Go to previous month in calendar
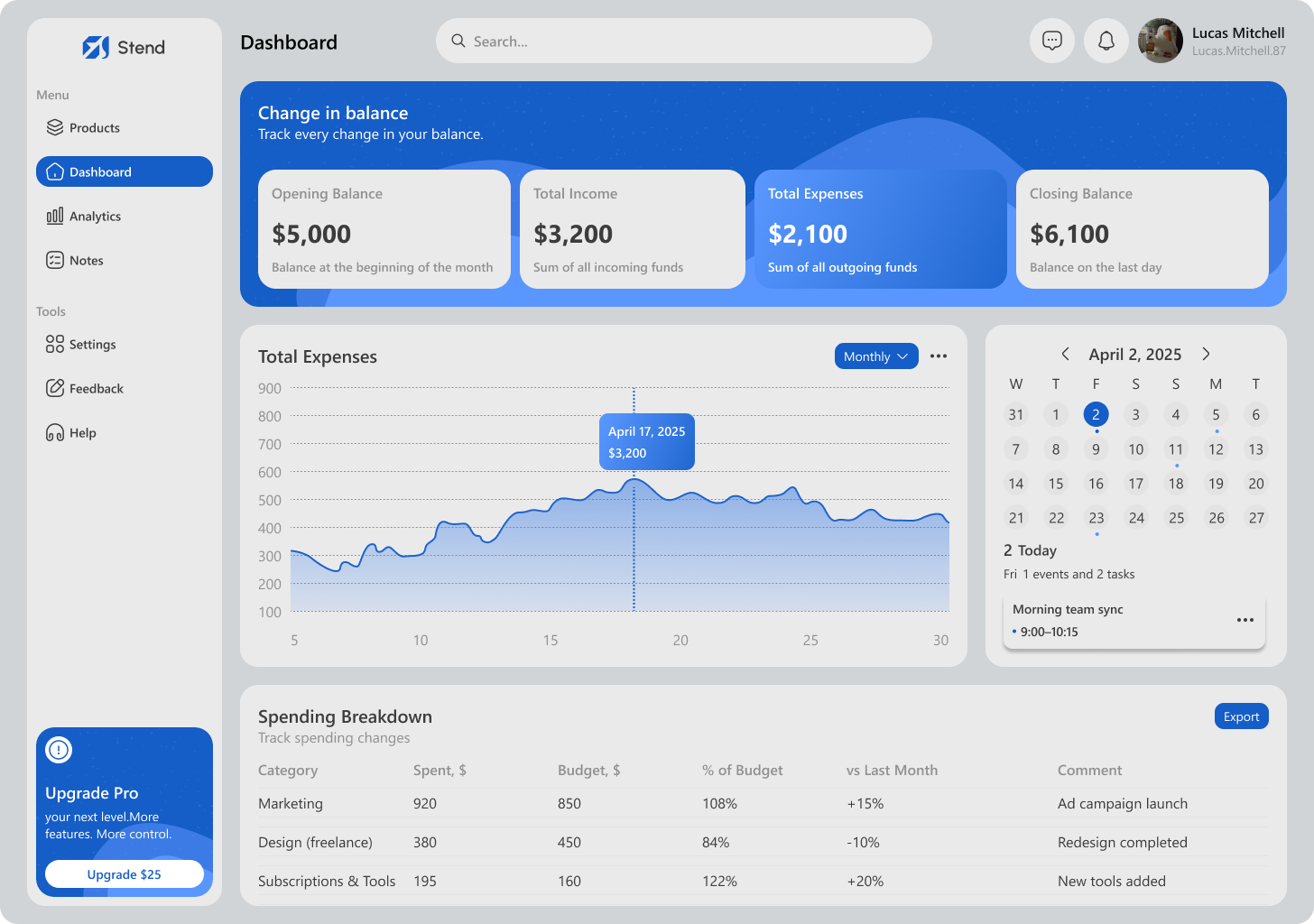This screenshot has height=924, width=1314. coord(1066,354)
